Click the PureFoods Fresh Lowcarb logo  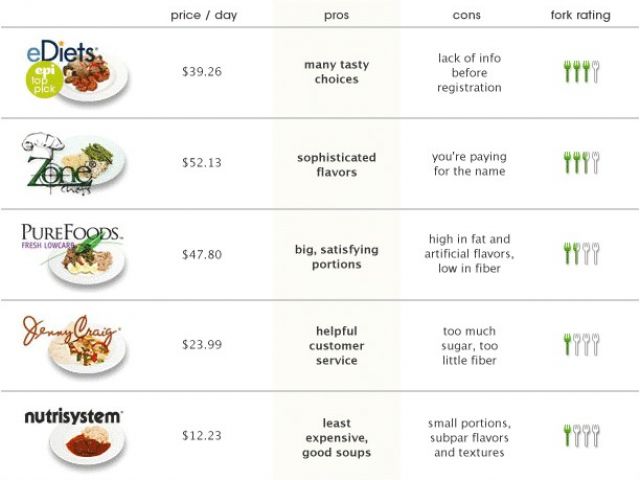74,252
